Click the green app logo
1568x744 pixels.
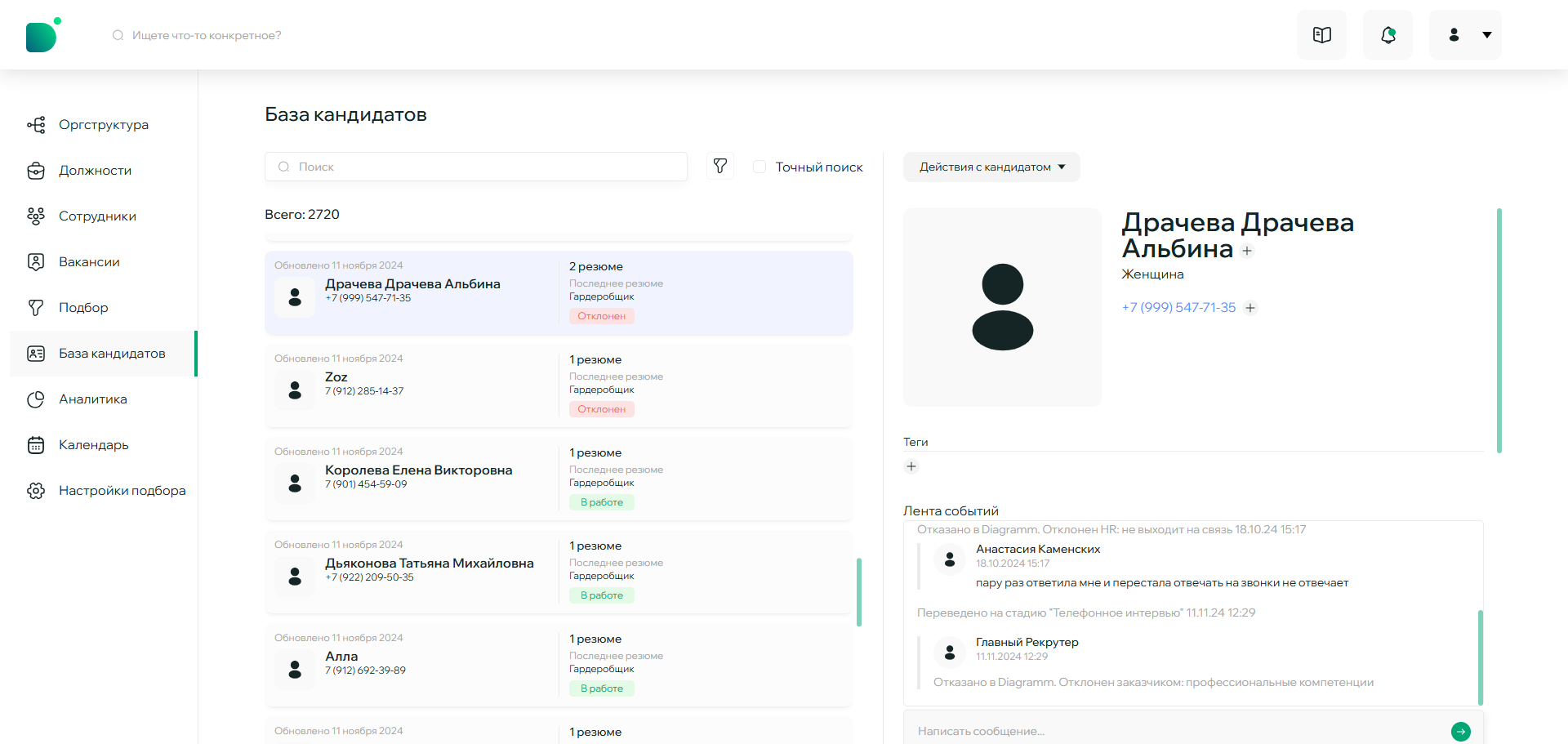click(x=43, y=35)
